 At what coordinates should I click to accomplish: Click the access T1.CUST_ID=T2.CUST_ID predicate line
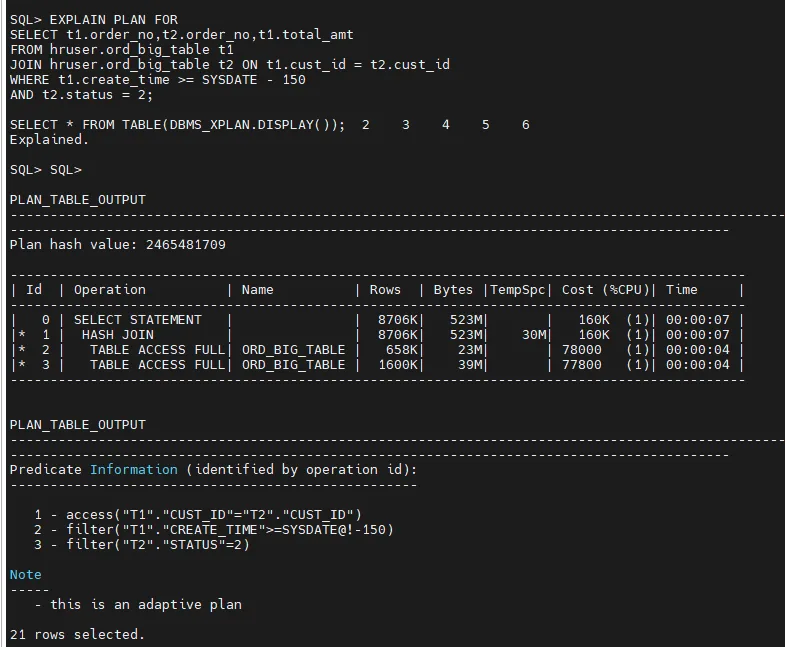point(198,514)
